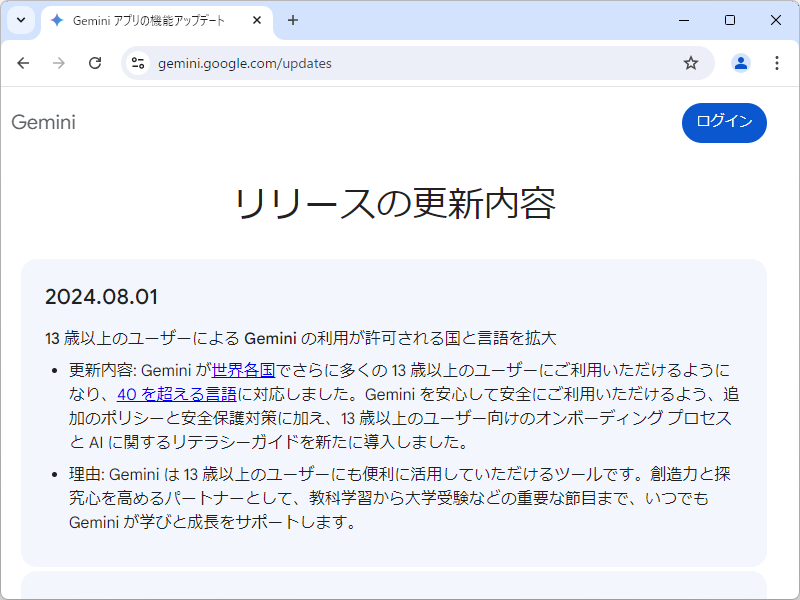Reload the Gemini updates page

point(95,62)
